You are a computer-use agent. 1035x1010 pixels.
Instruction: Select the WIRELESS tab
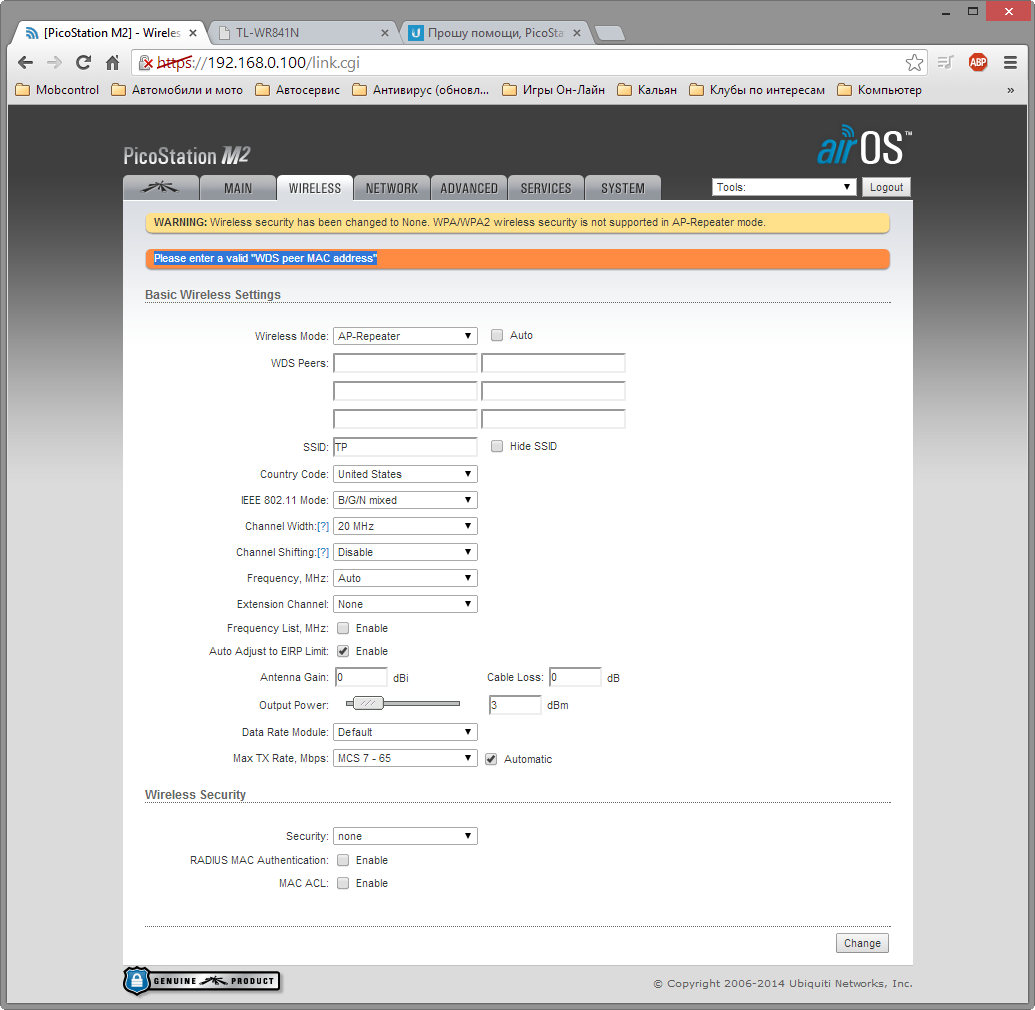315,187
